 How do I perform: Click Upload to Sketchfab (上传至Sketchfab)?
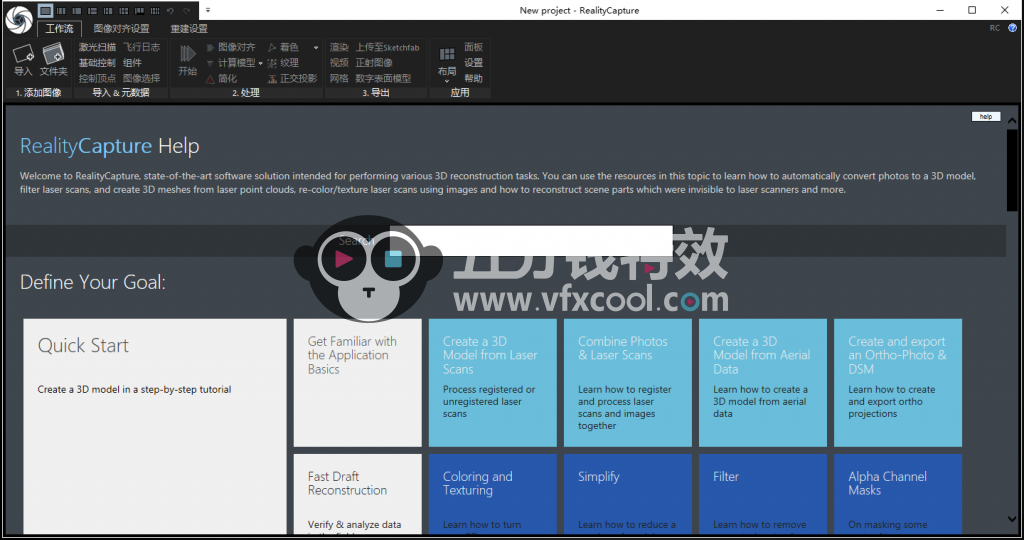tap(387, 47)
